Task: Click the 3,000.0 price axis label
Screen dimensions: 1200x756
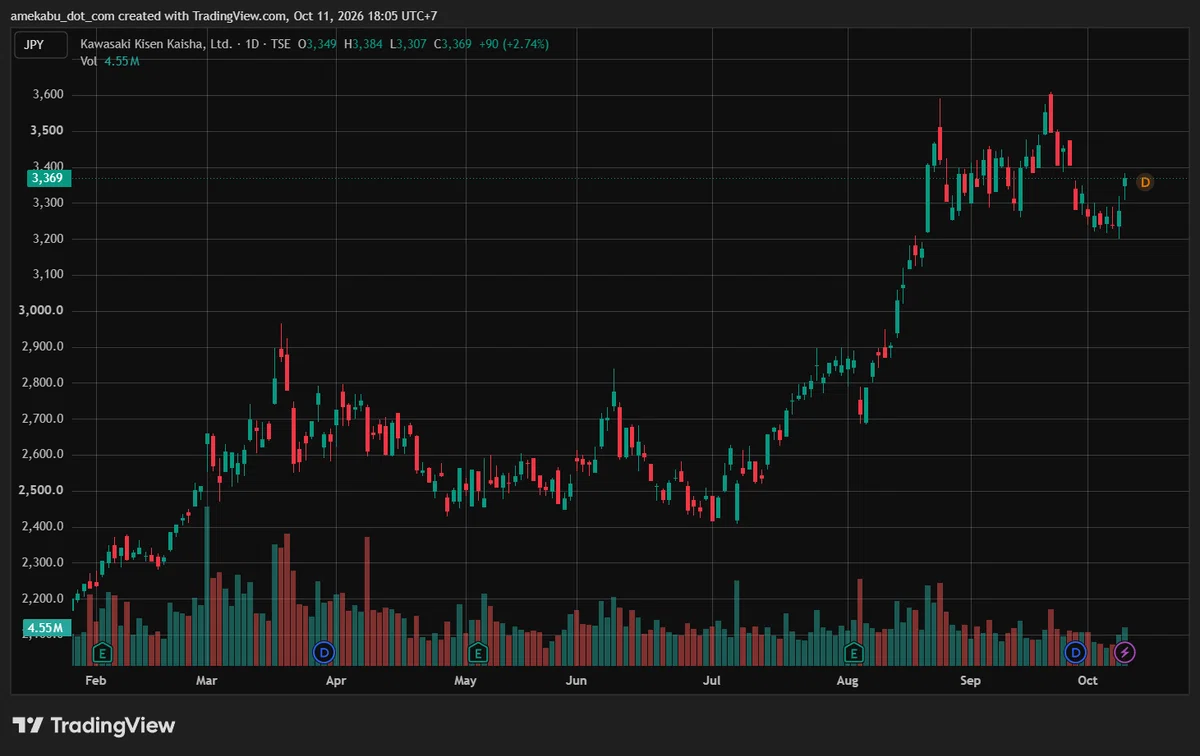Action: tap(42, 311)
